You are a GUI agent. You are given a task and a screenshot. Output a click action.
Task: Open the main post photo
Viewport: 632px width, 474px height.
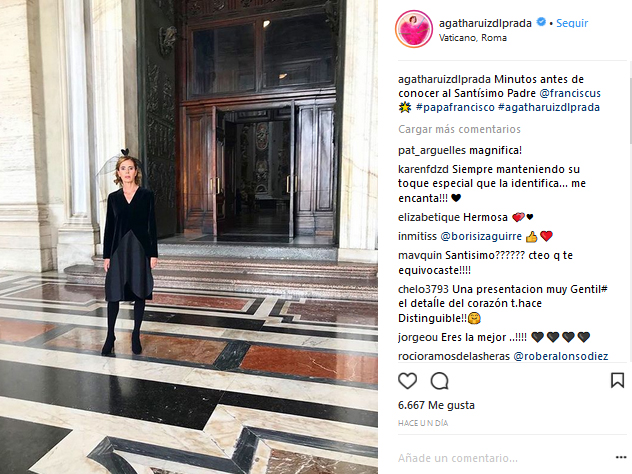click(189, 237)
